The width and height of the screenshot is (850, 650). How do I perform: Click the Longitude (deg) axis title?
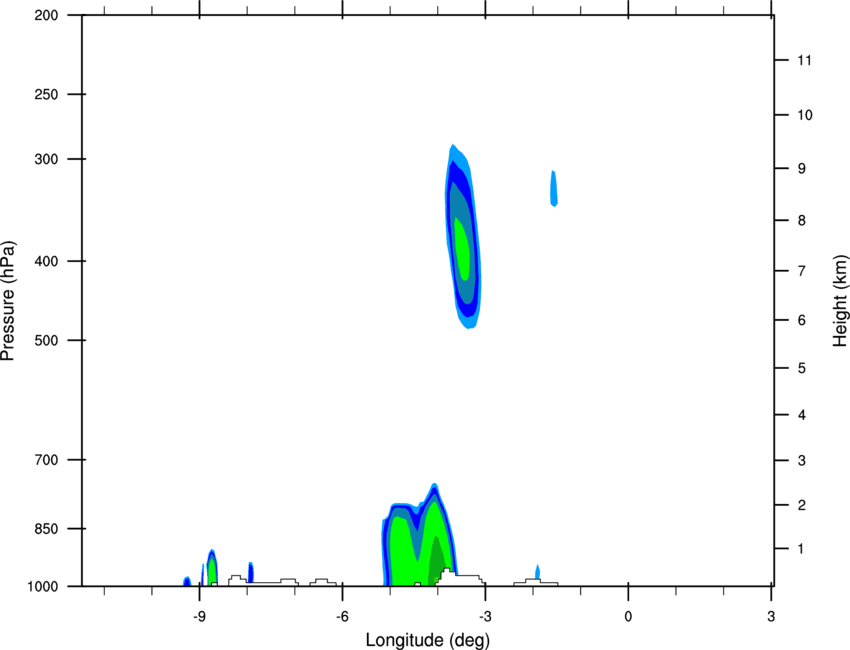428,640
